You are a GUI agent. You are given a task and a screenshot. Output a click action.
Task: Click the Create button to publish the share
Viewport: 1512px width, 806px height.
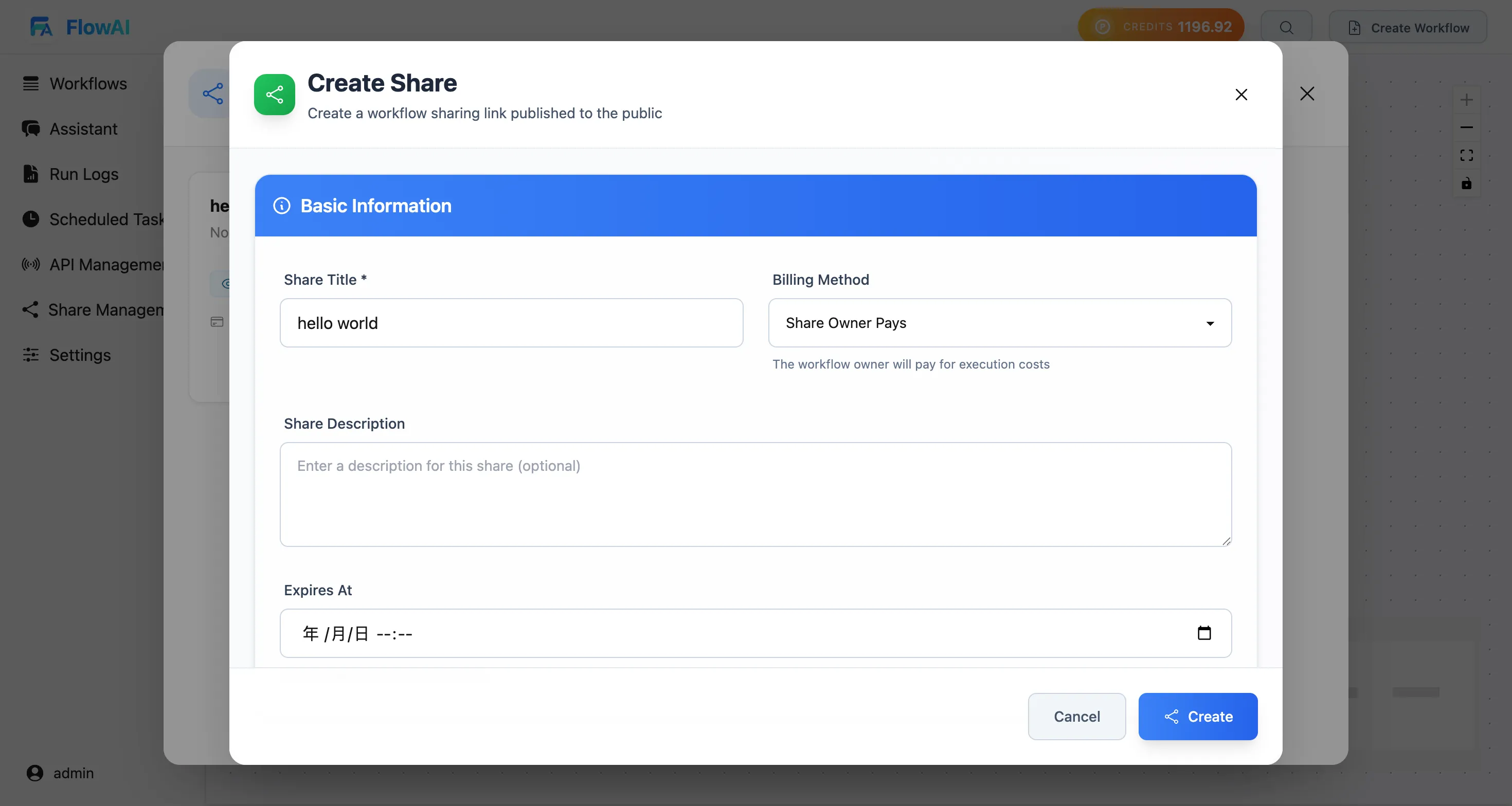1198,716
